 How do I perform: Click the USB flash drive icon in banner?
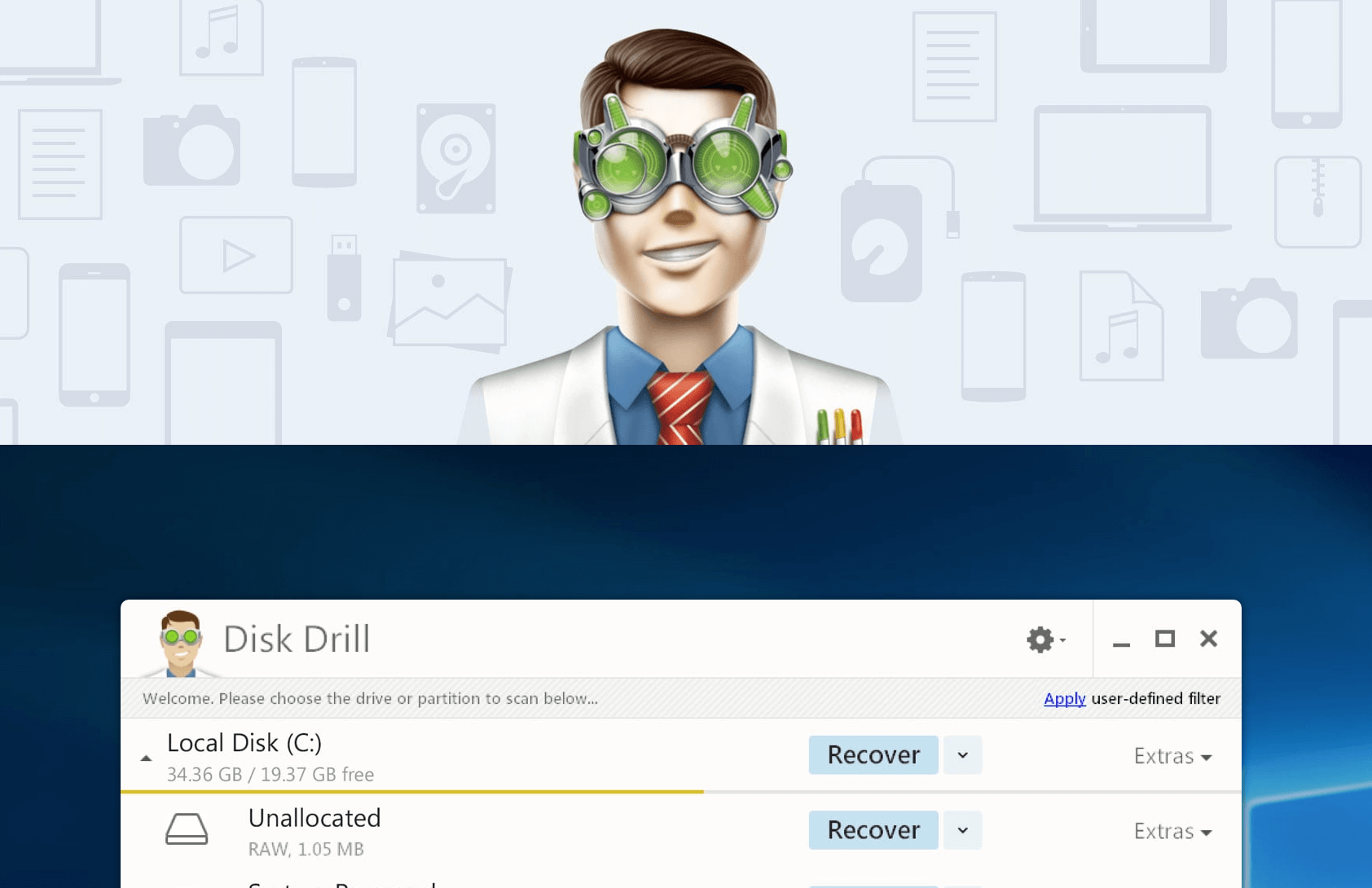(344, 278)
